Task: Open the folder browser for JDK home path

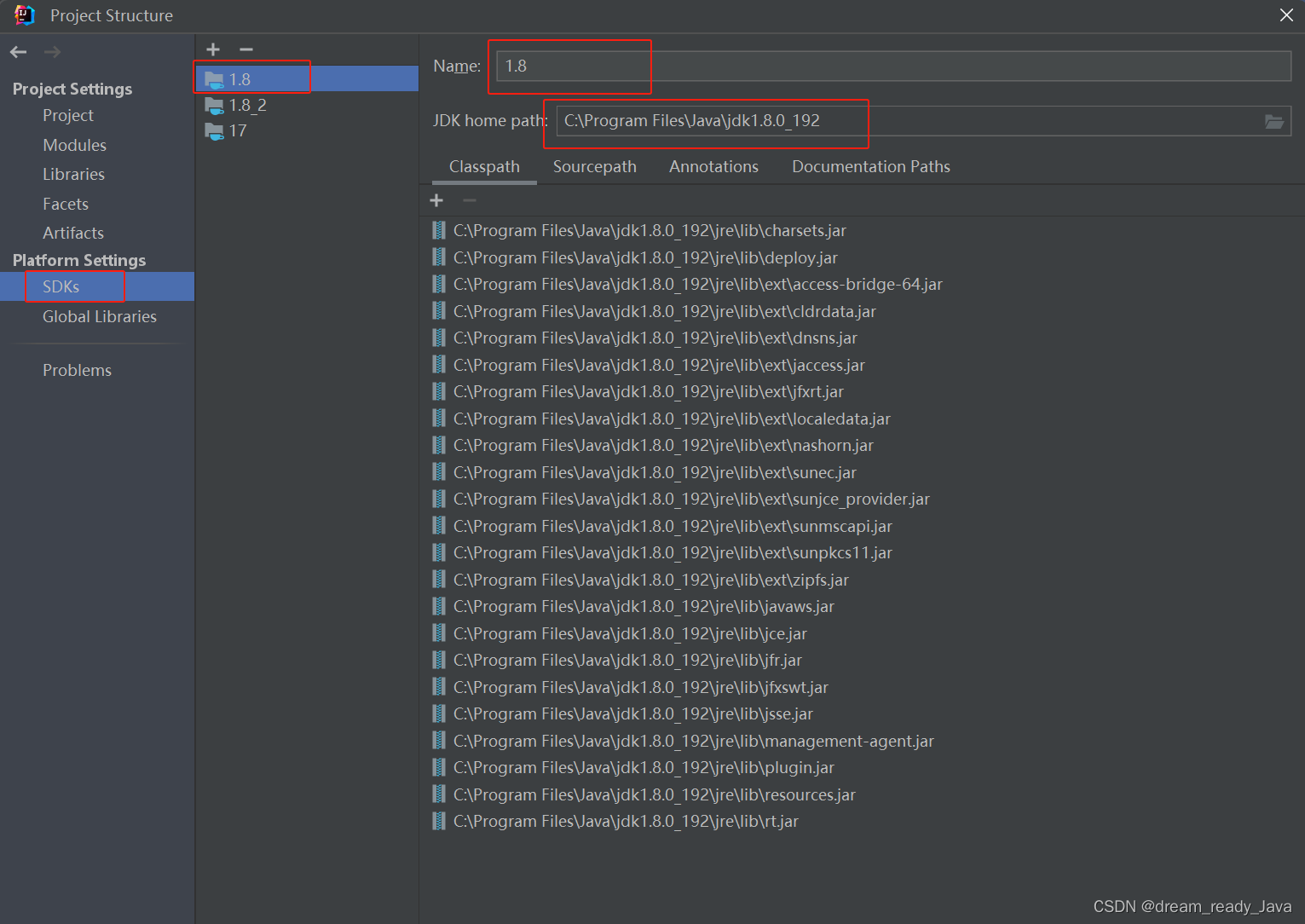Action: pos(1274,120)
